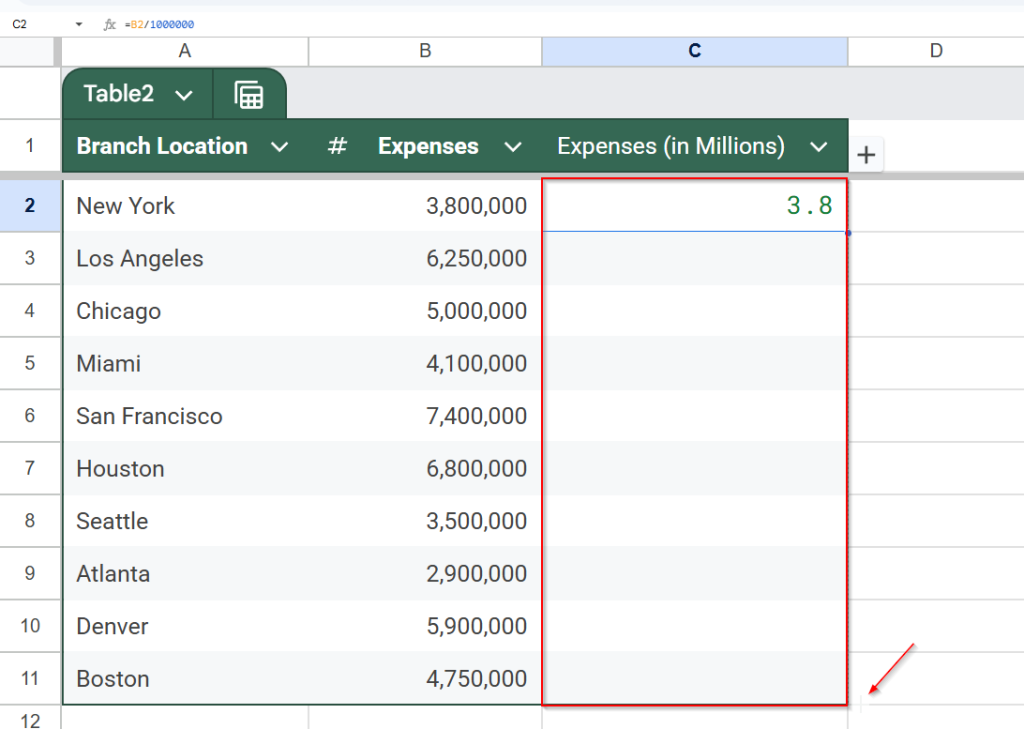1024x729 pixels.
Task: Click the Table2 tab label
Action: 119,94
